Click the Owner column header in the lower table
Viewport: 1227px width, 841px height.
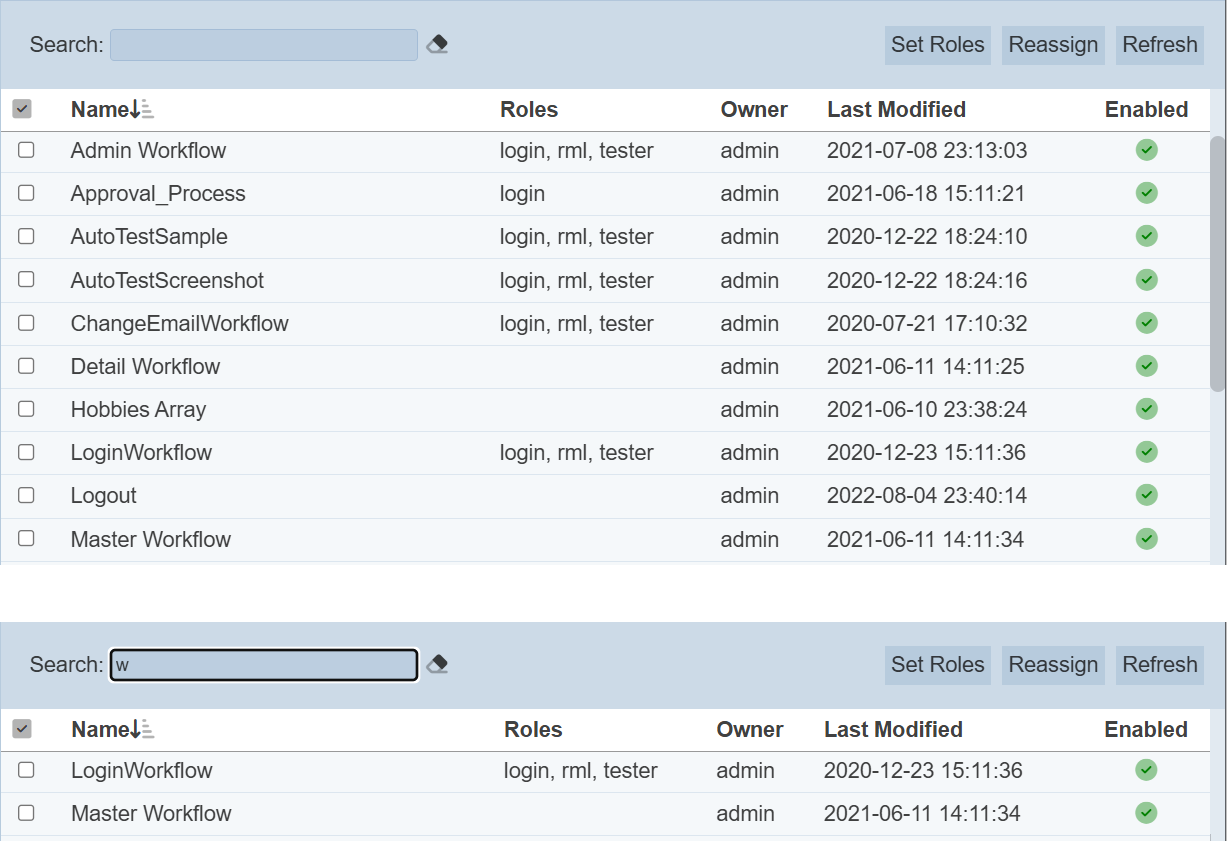[x=749, y=730]
